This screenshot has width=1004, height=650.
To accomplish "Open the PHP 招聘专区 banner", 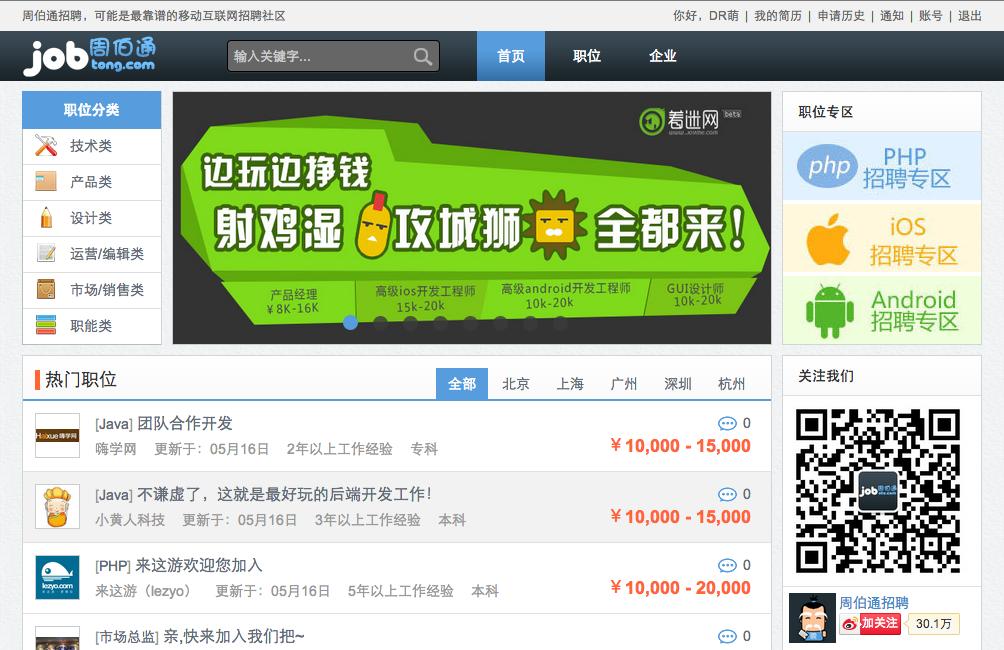I will pyautogui.click(x=882, y=167).
